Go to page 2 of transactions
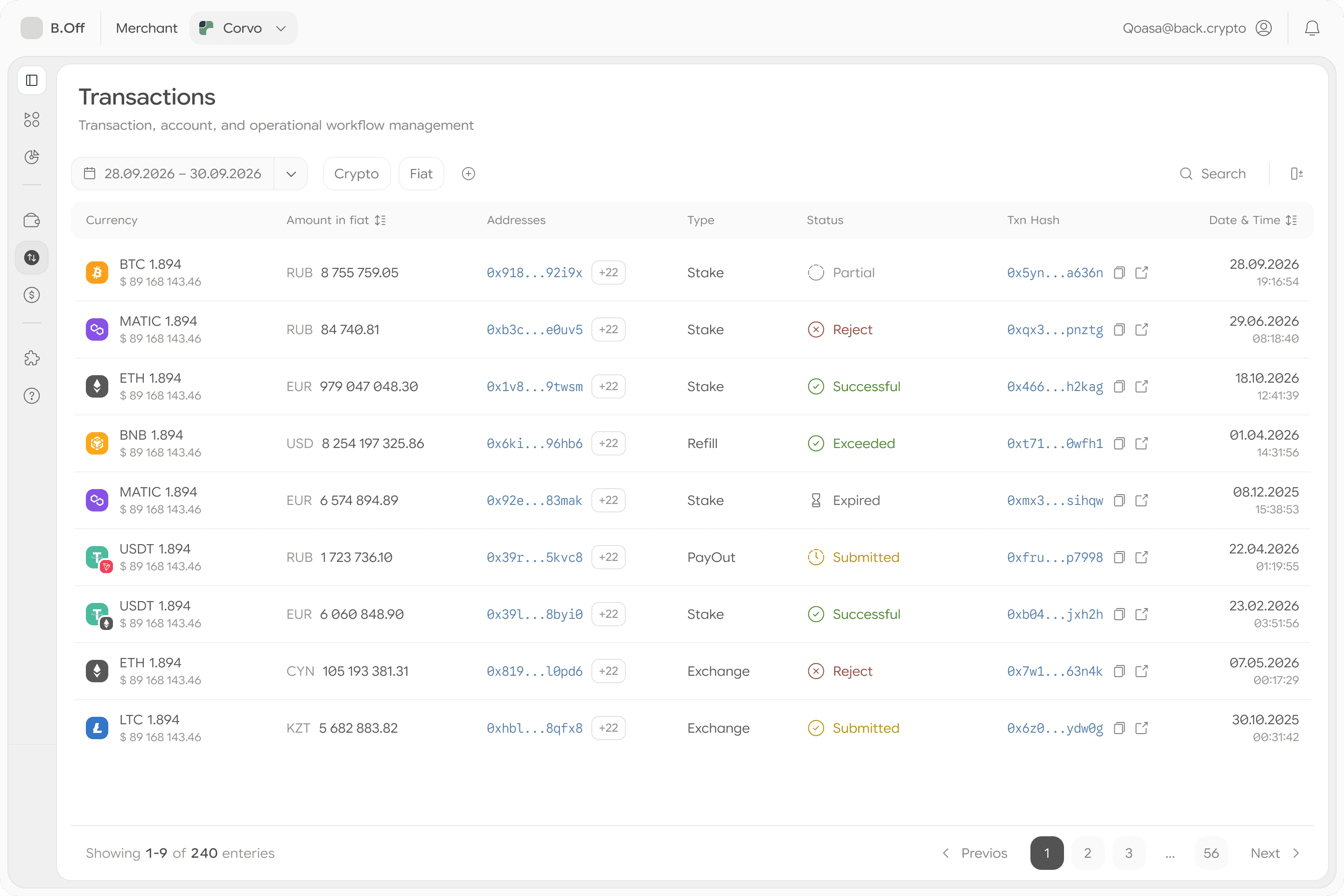This screenshot has height=896, width=1344. coord(1087,853)
